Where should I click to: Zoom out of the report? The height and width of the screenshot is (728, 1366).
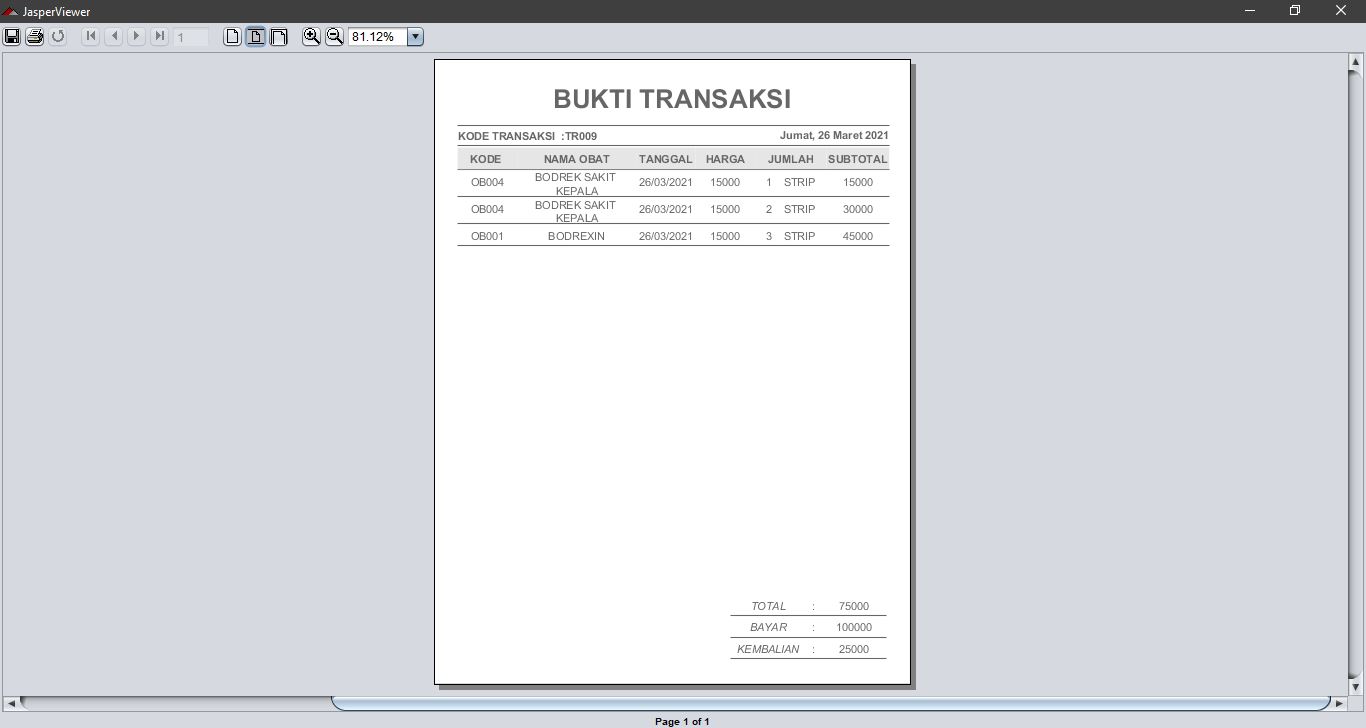(334, 36)
